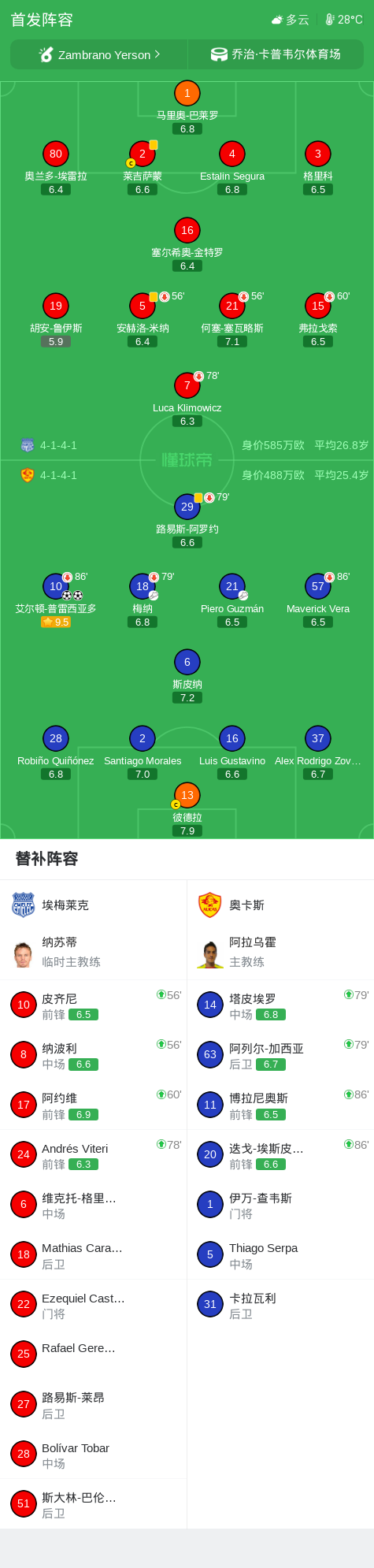The image size is (374, 1568).
Task: Expand referee Zambrano Yerson chevron
Action: click(157, 54)
